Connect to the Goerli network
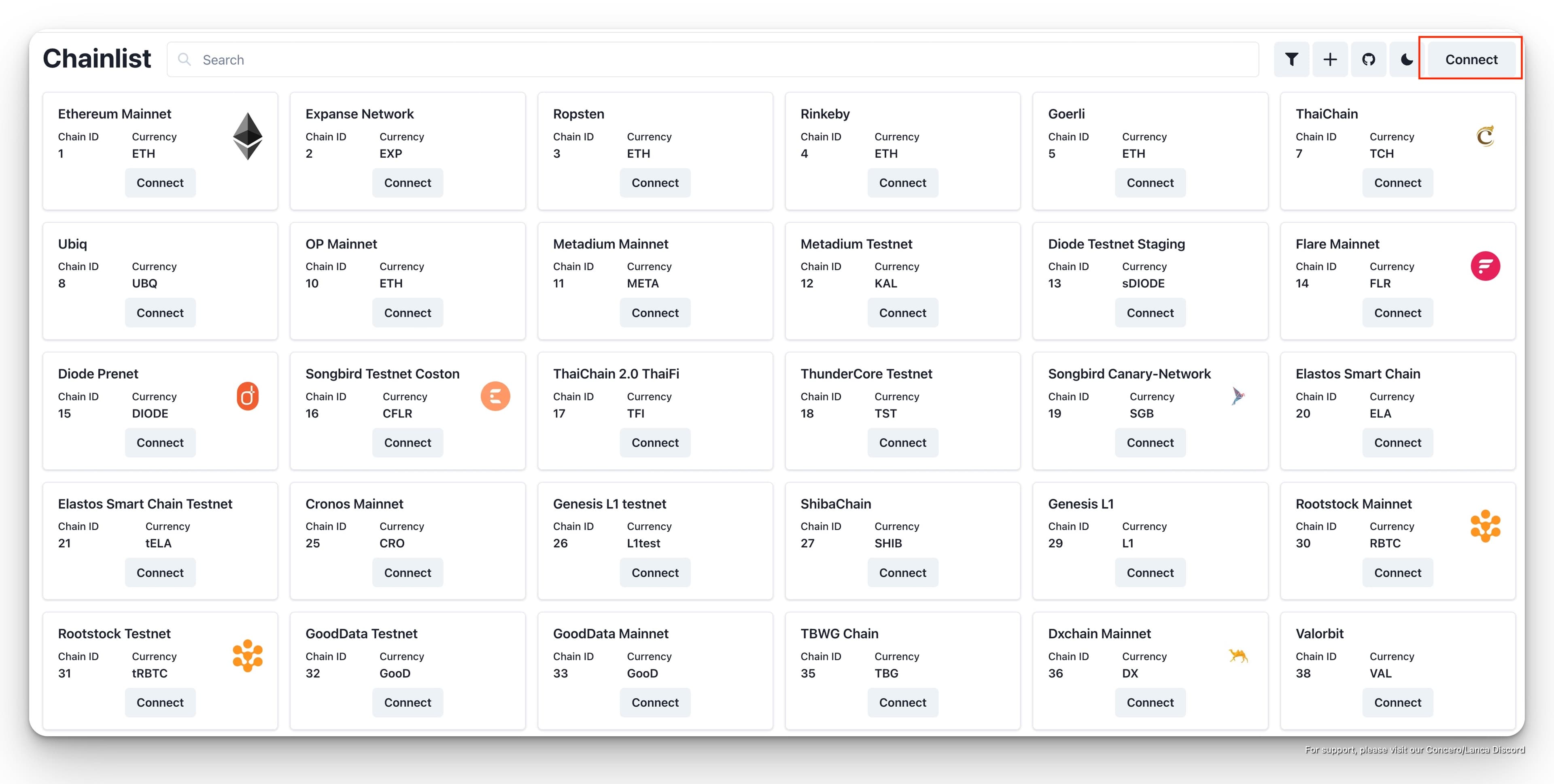This screenshot has width=1554, height=784. click(1150, 183)
